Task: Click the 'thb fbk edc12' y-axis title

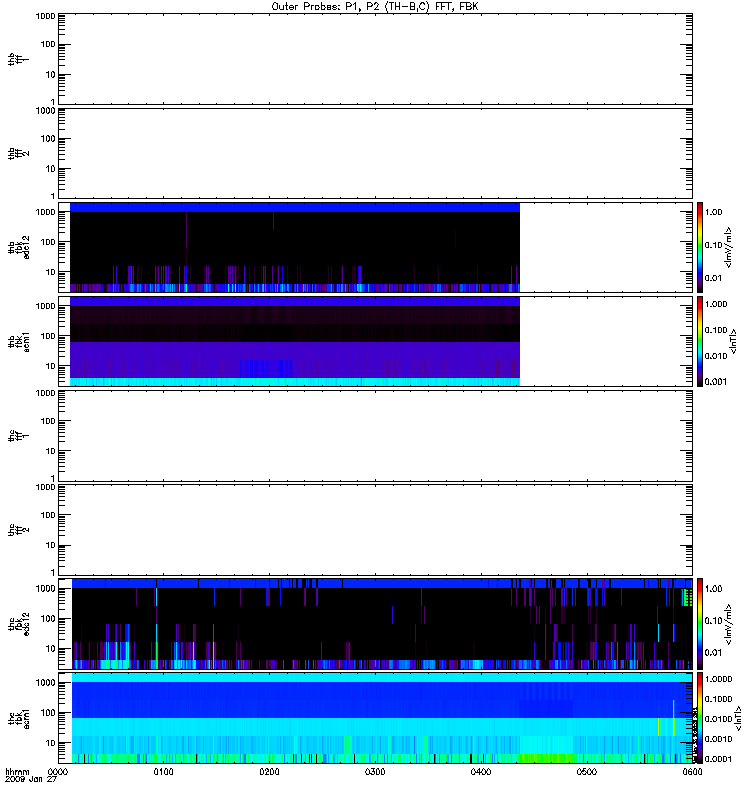Action: [19, 247]
